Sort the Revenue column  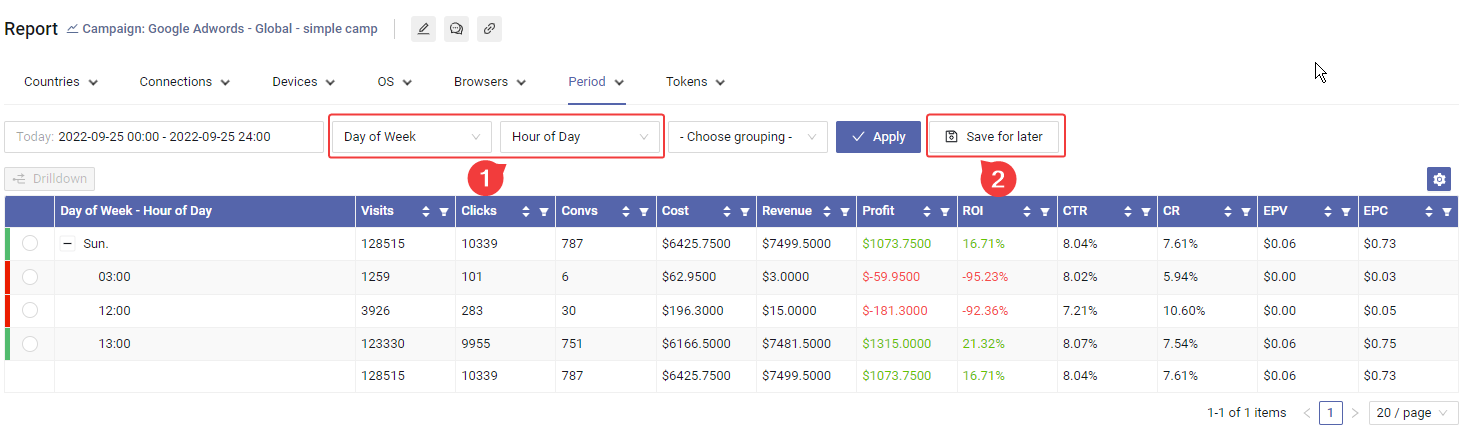coord(827,212)
